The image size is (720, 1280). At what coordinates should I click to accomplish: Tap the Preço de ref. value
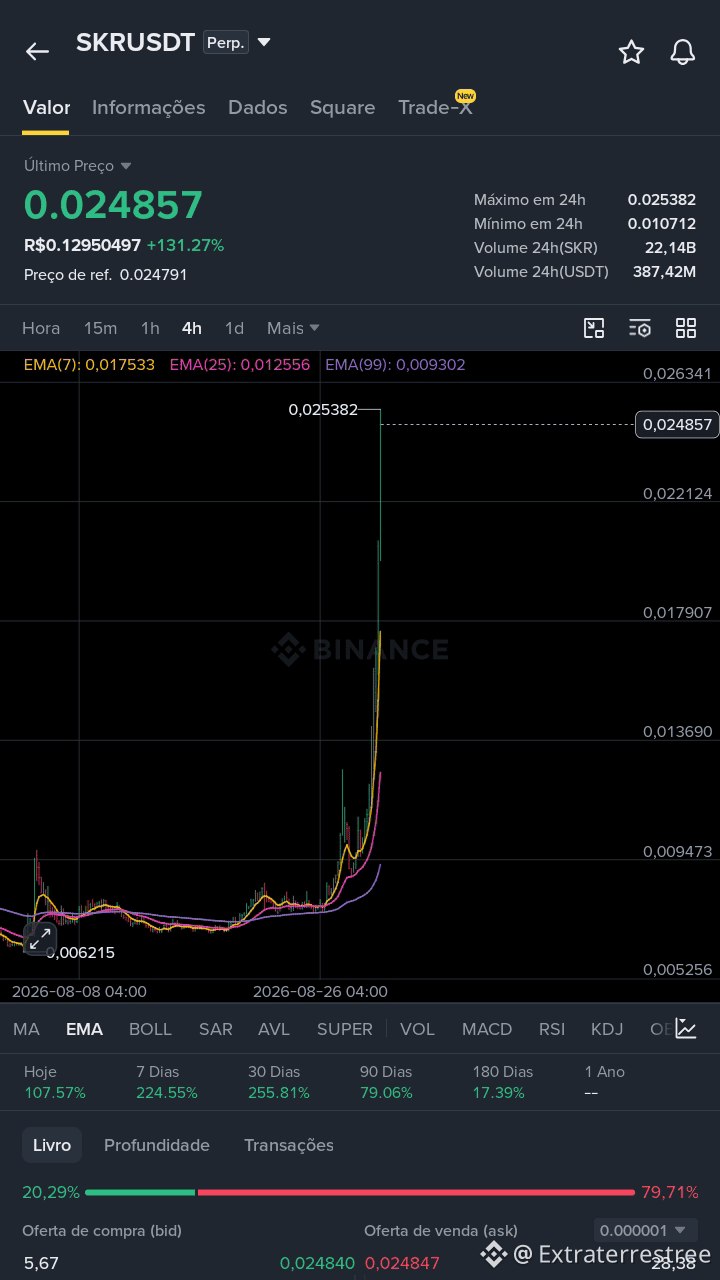point(153,275)
